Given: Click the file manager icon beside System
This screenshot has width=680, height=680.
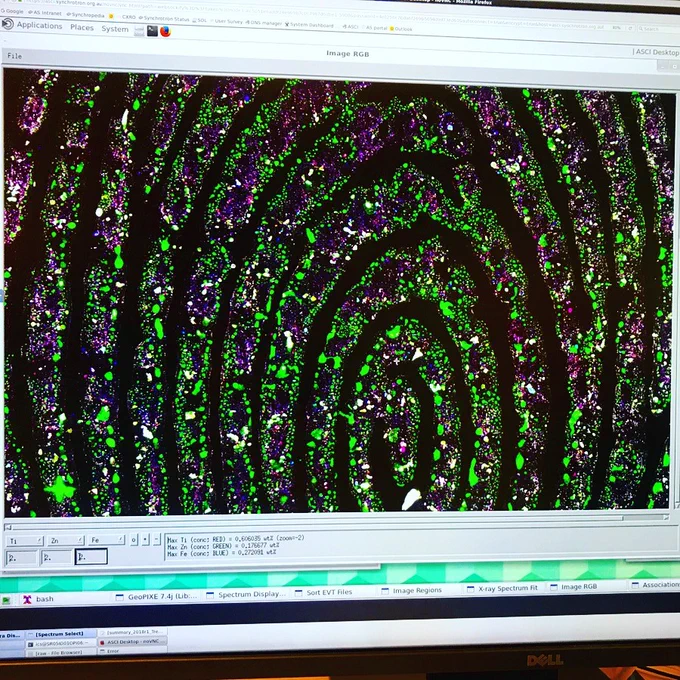Looking at the screenshot, I should [x=139, y=30].
